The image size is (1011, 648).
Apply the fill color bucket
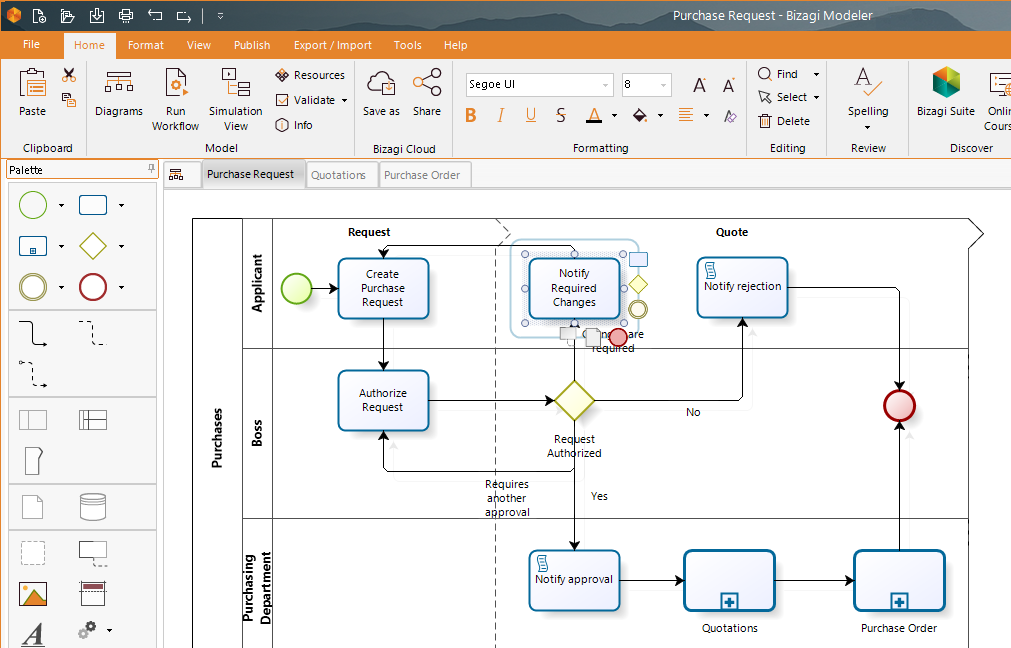[x=640, y=115]
